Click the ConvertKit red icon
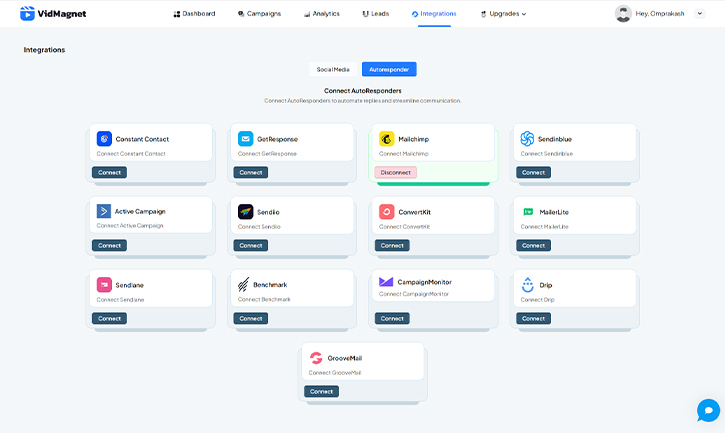The width and height of the screenshot is (725, 433). [x=387, y=211]
